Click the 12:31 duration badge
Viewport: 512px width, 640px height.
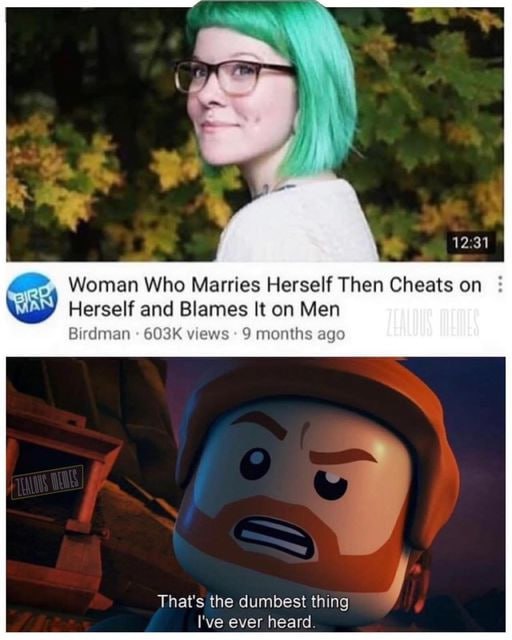[x=470, y=243]
